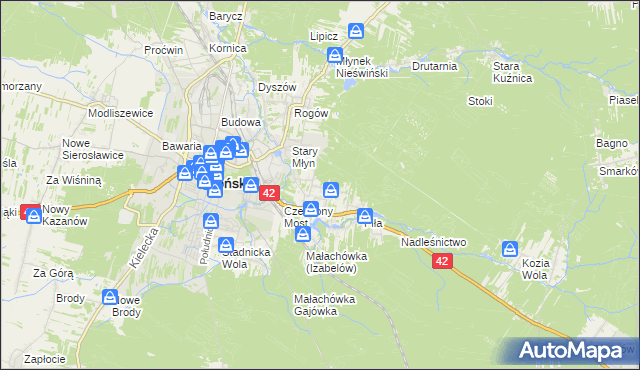Image resolution: width=640 pixels, height=370 pixels.
Task: Click the shop marker at Piła
Action: (x=364, y=216)
